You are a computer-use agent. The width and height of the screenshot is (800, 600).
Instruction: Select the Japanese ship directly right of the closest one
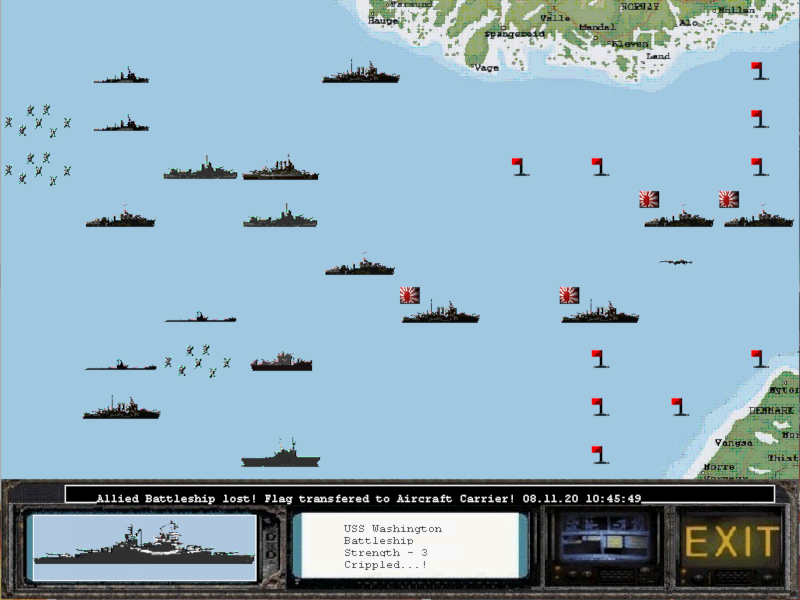pyautogui.click(x=600, y=312)
